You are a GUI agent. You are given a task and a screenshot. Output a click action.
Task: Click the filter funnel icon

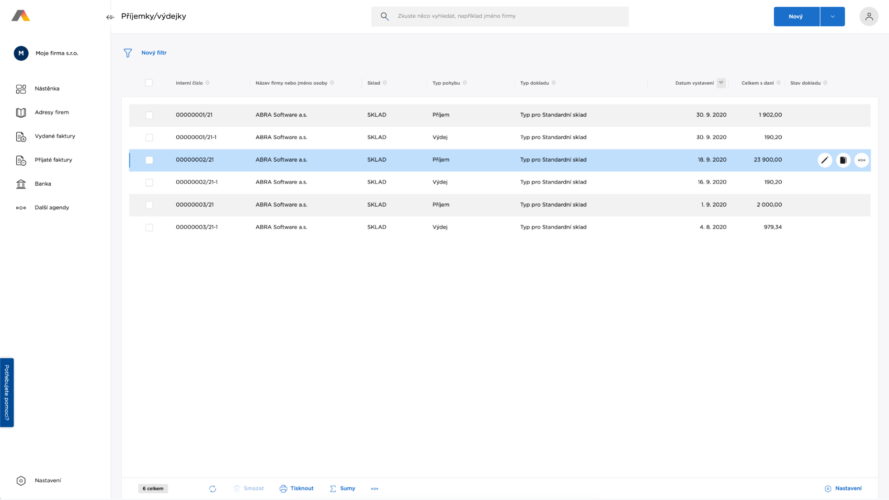(128, 53)
